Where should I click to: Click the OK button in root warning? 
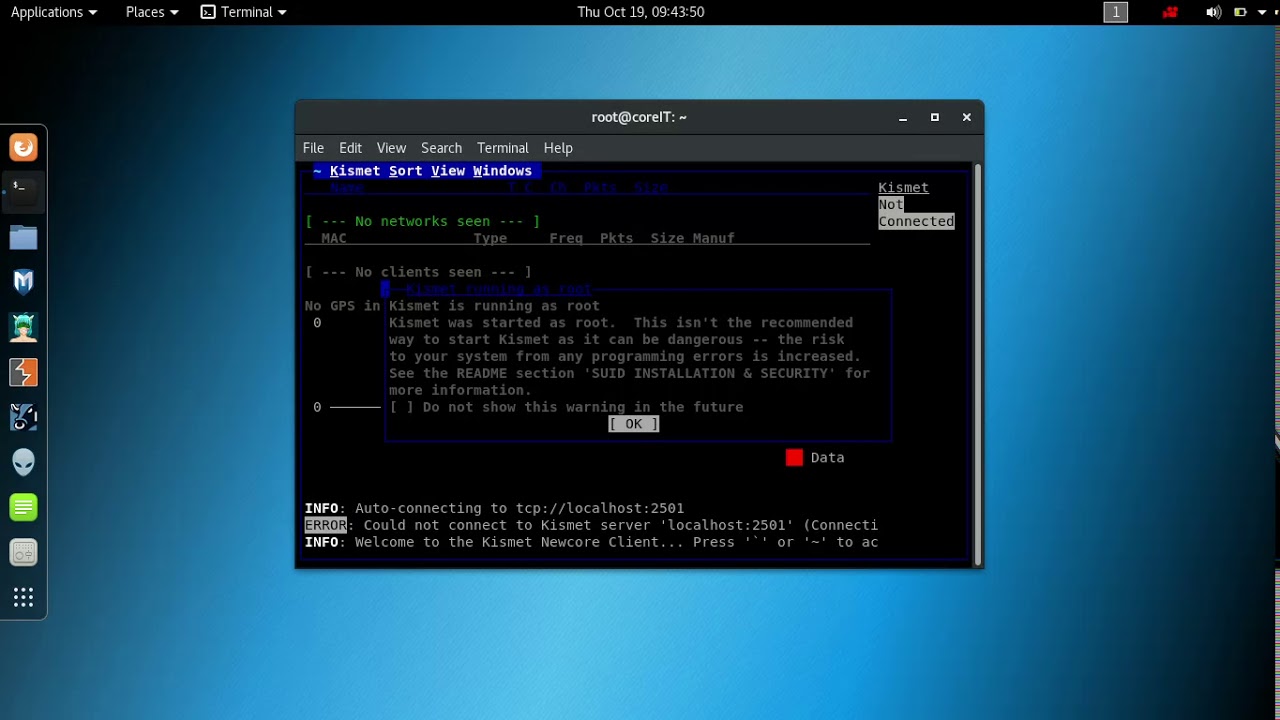coord(633,424)
